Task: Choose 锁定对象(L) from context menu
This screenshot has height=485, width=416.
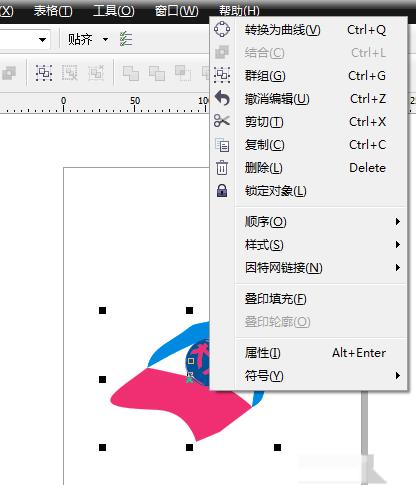Action: coord(308,191)
